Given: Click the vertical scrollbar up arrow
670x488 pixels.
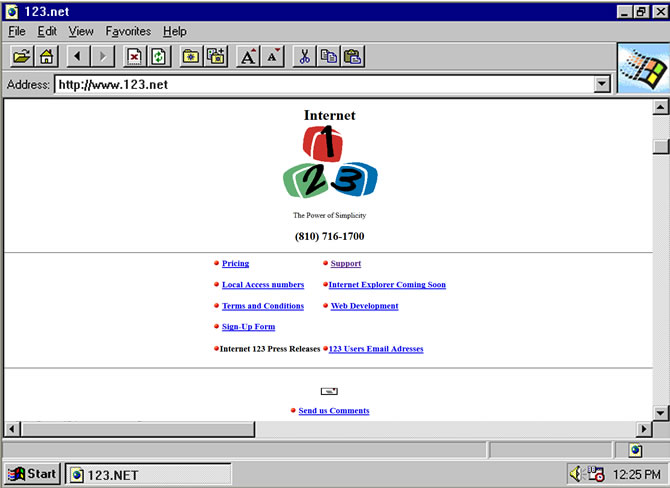Looking at the screenshot, I should coord(660,107).
